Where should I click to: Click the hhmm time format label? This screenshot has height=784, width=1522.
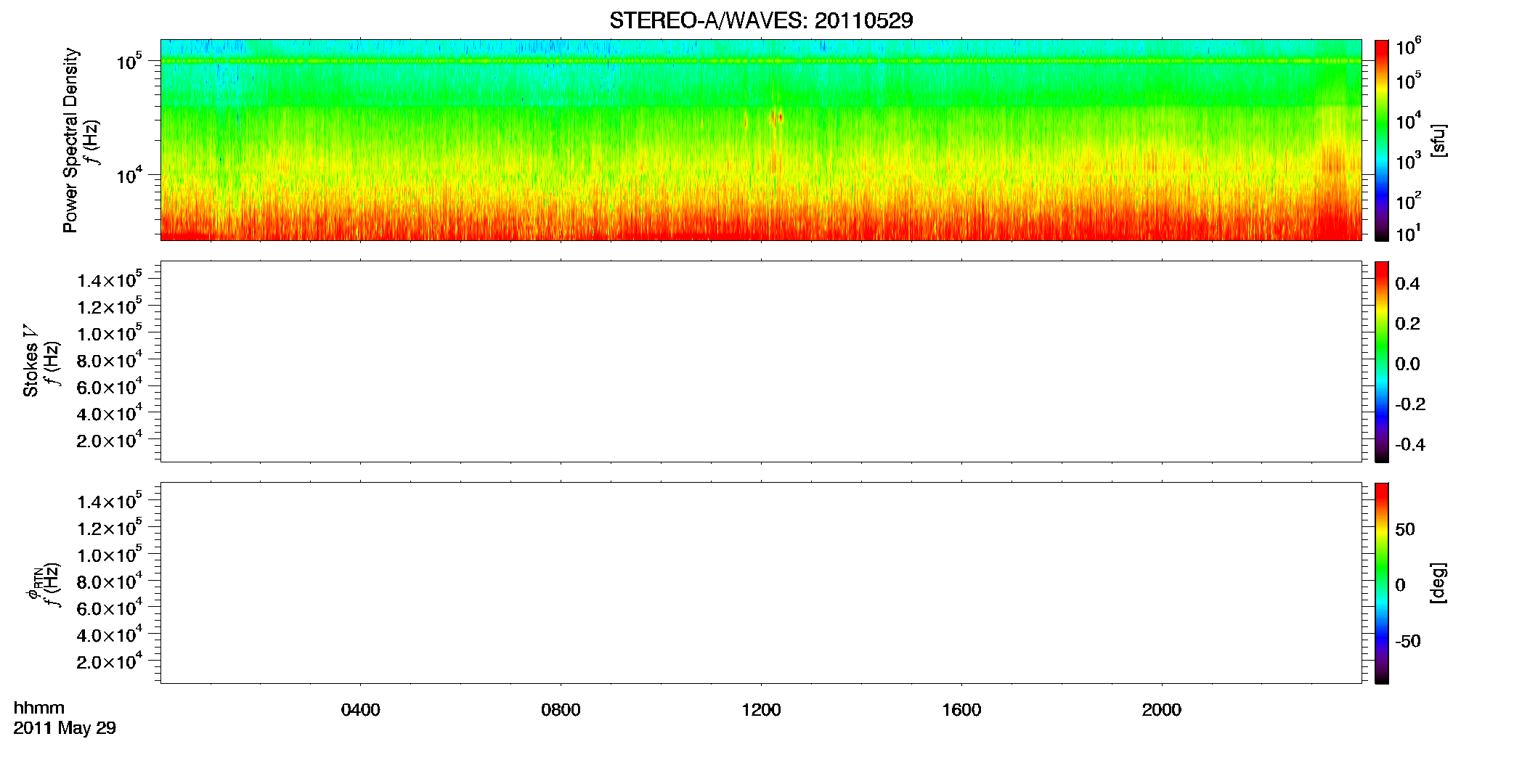click(x=39, y=708)
